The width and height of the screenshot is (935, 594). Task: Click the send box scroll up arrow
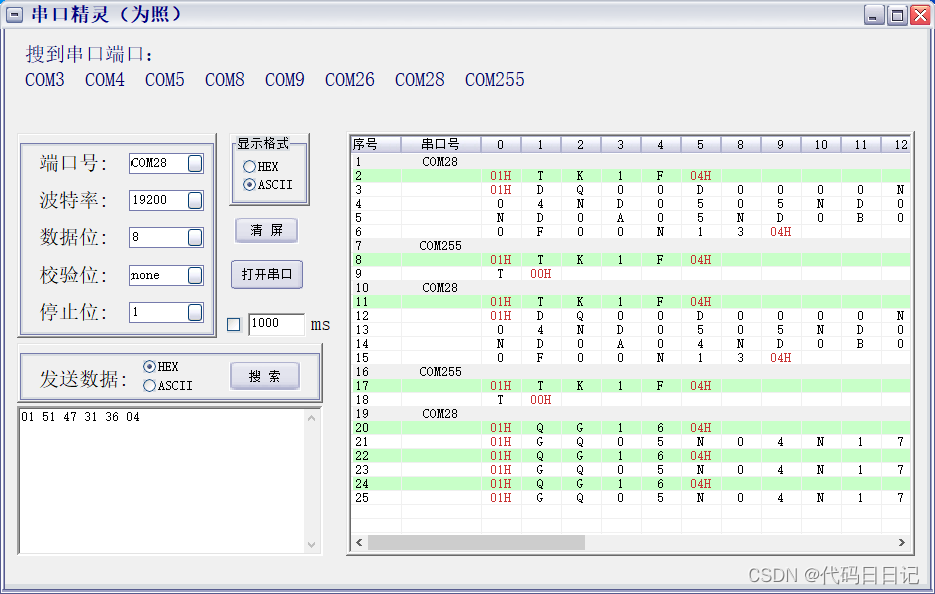[x=311, y=419]
